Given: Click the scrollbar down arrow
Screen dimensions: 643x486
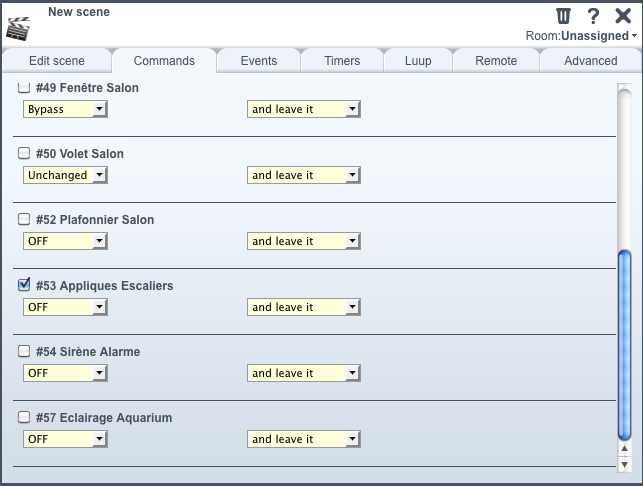Looking at the screenshot, I should pyautogui.click(x=624, y=465).
